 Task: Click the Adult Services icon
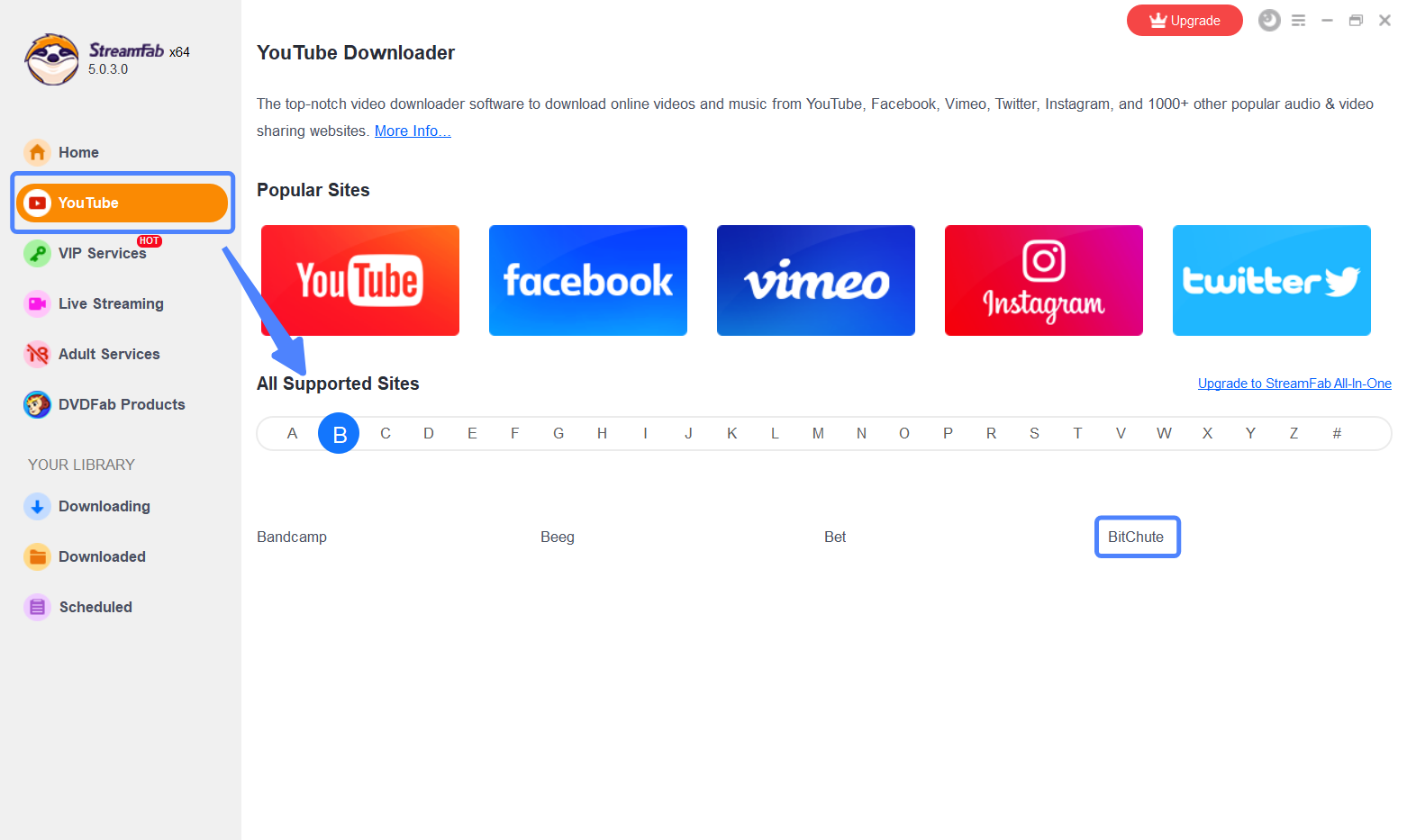(37, 354)
